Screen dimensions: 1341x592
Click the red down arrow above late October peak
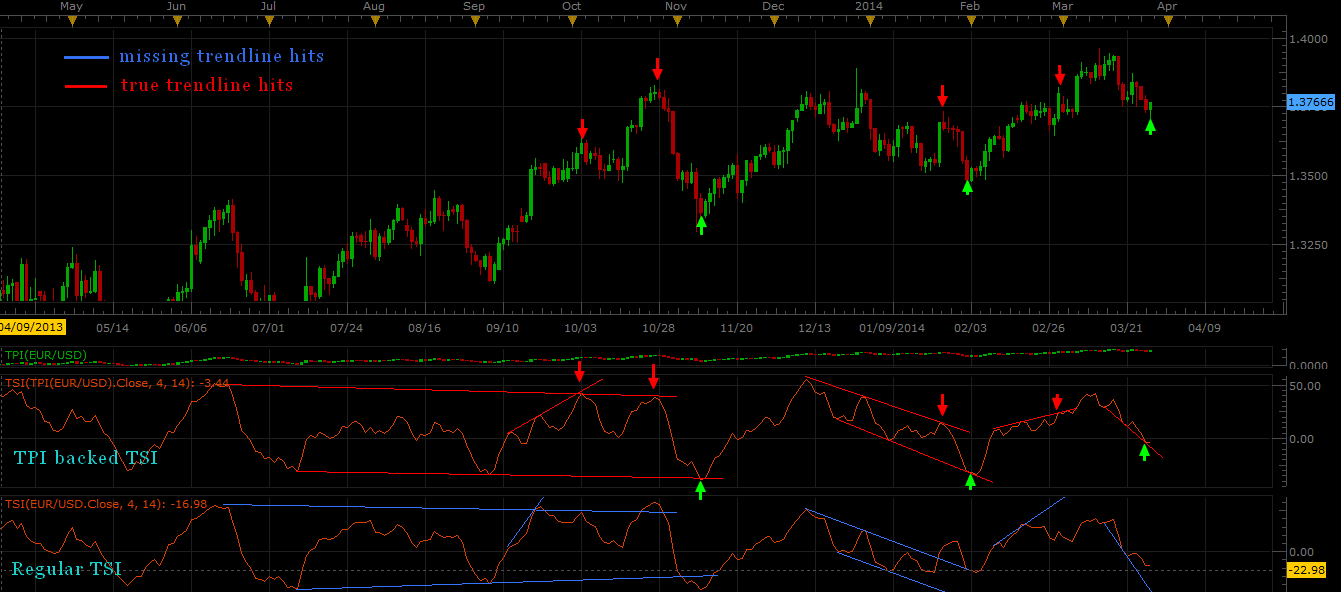coord(657,69)
